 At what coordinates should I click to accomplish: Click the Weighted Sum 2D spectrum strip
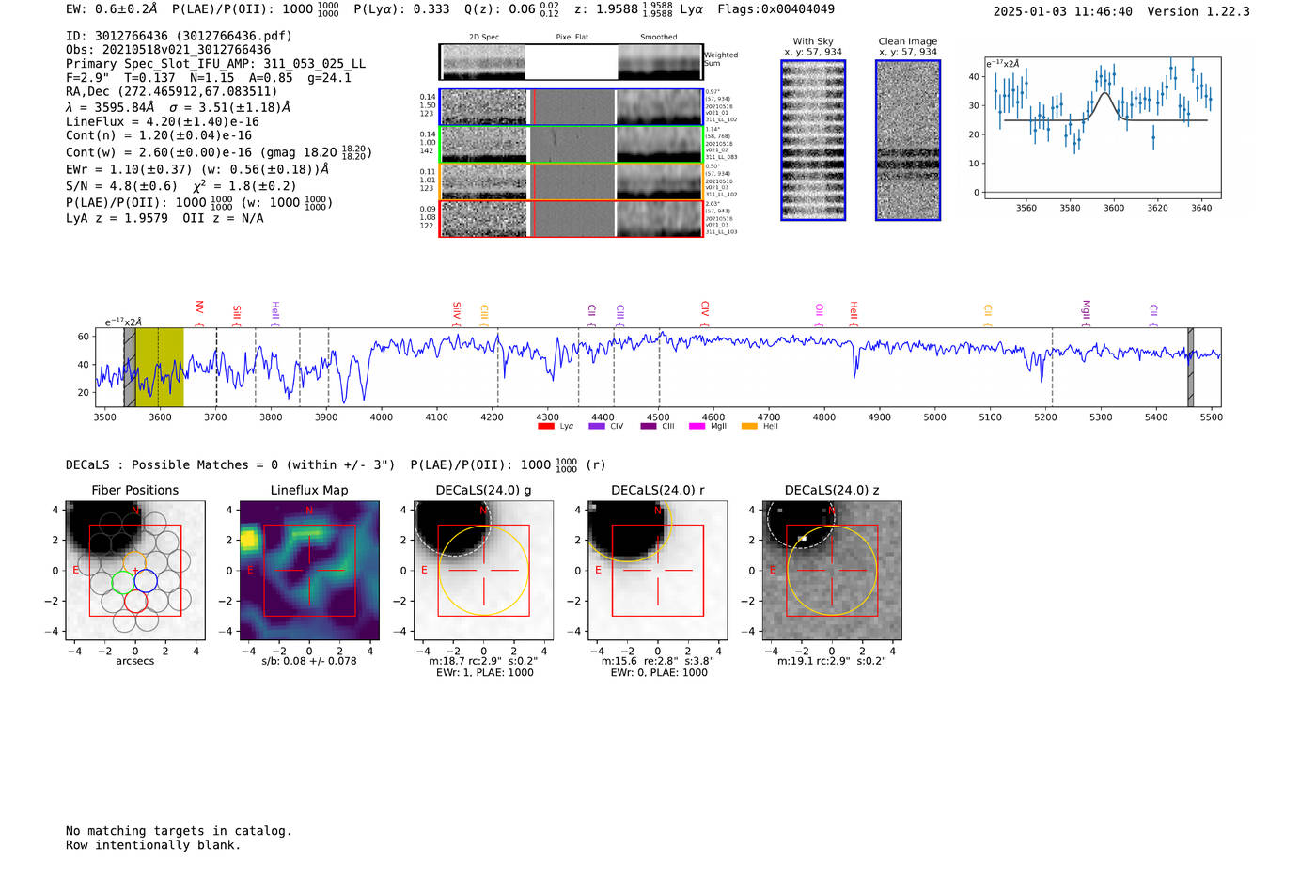click(571, 62)
